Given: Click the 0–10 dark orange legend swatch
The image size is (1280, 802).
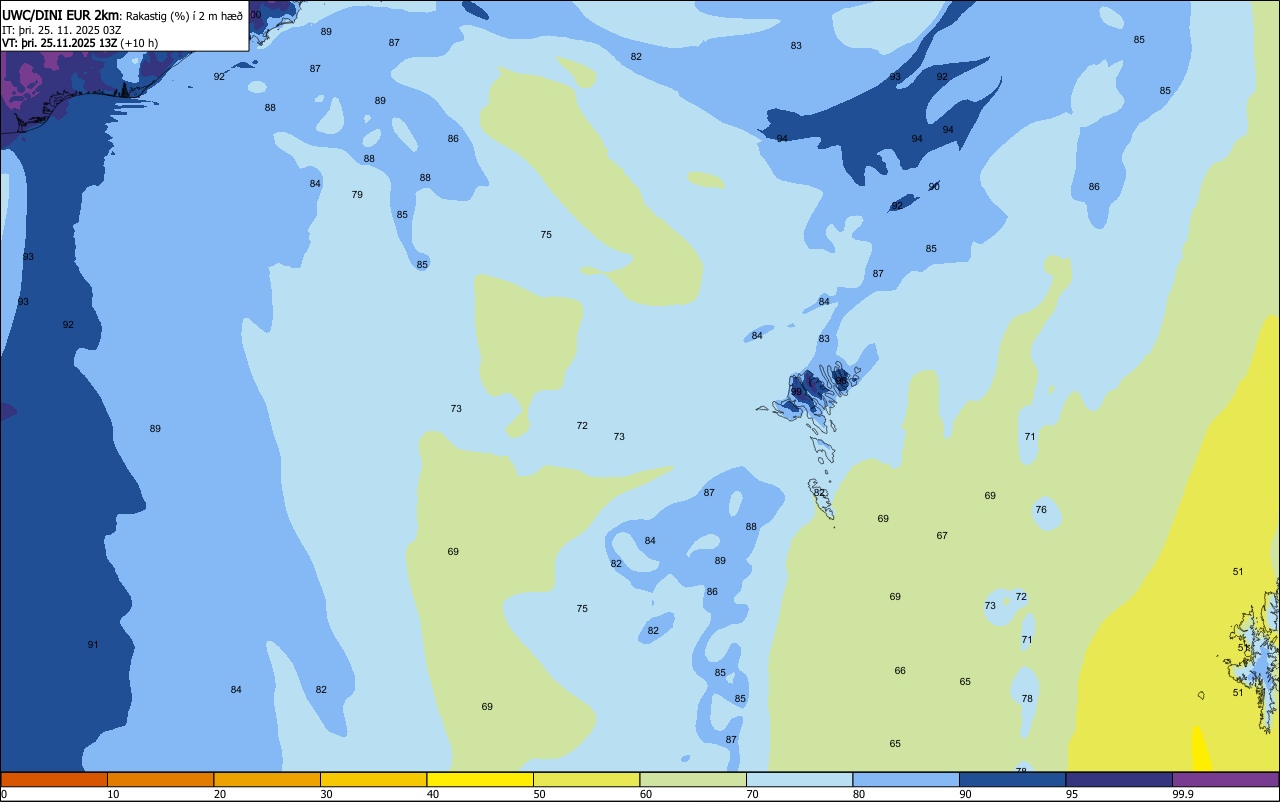Looking at the screenshot, I should [x=54, y=779].
